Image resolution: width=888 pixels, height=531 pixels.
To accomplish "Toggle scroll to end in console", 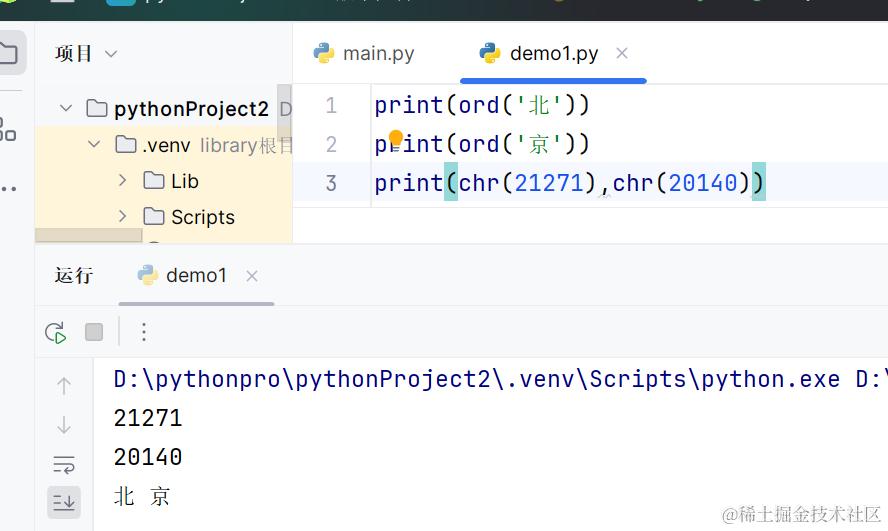I will coord(64,501).
